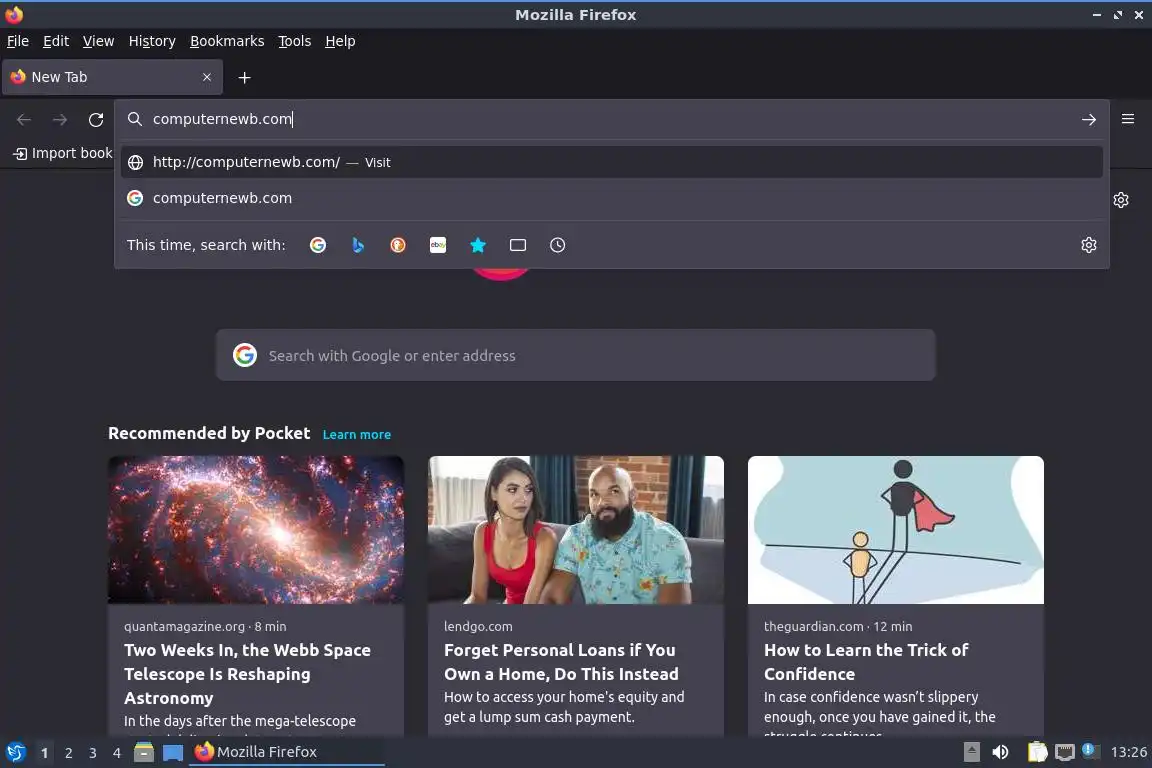Search this time with Google icon
This screenshot has height=768, width=1152.
coord(318,245)
